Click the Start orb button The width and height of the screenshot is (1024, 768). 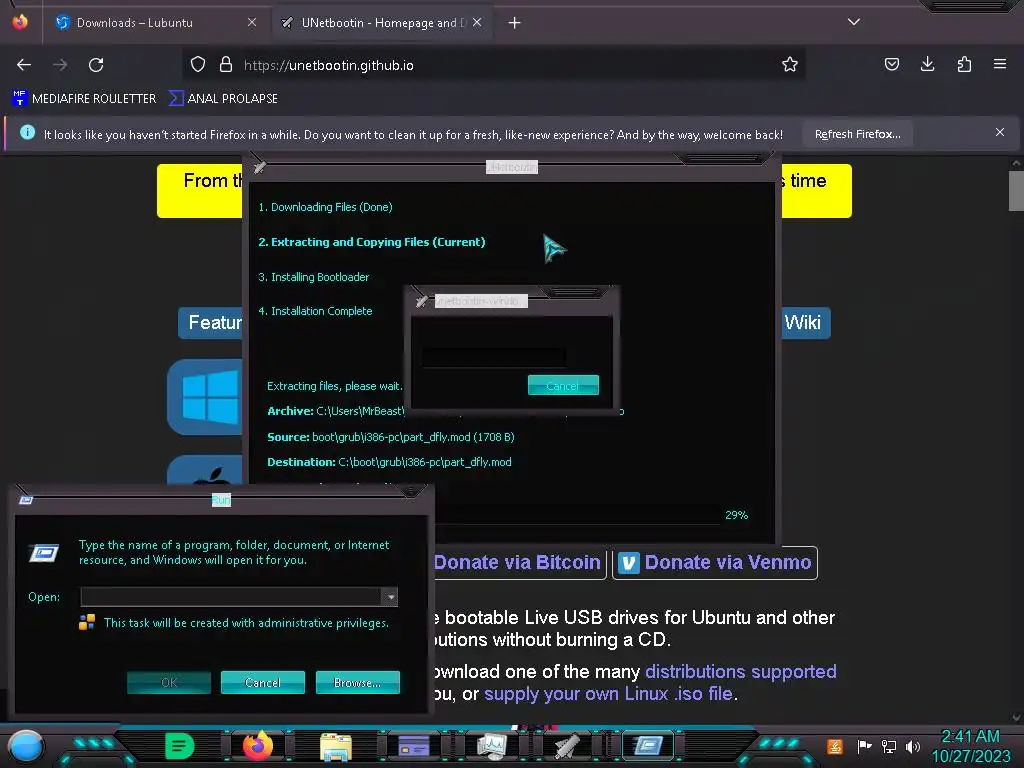(26, 746)
